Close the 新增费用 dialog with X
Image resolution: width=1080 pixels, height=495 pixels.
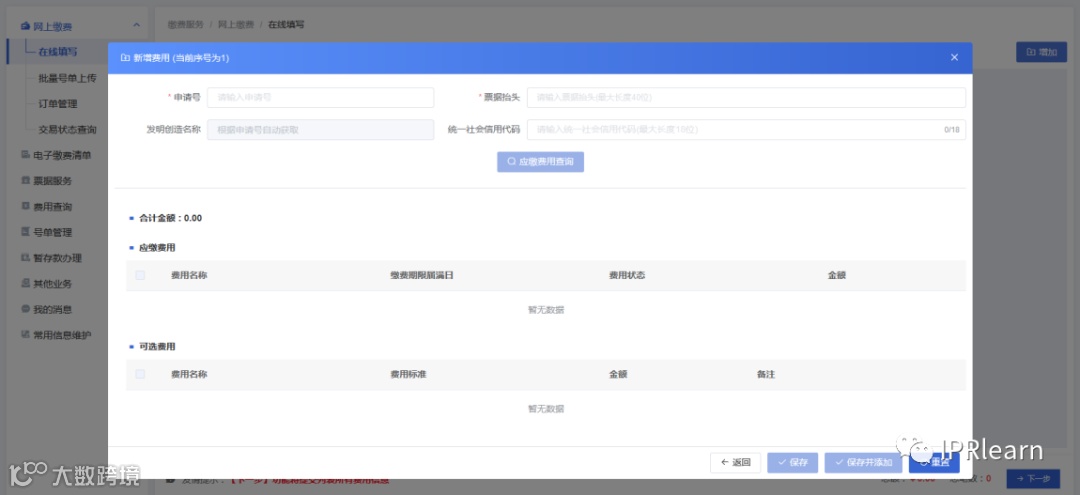[x=954, y=58]
